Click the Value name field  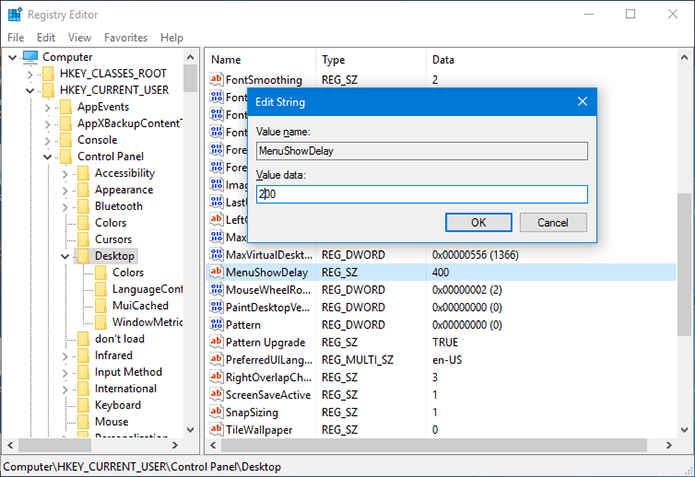(422, 151)
